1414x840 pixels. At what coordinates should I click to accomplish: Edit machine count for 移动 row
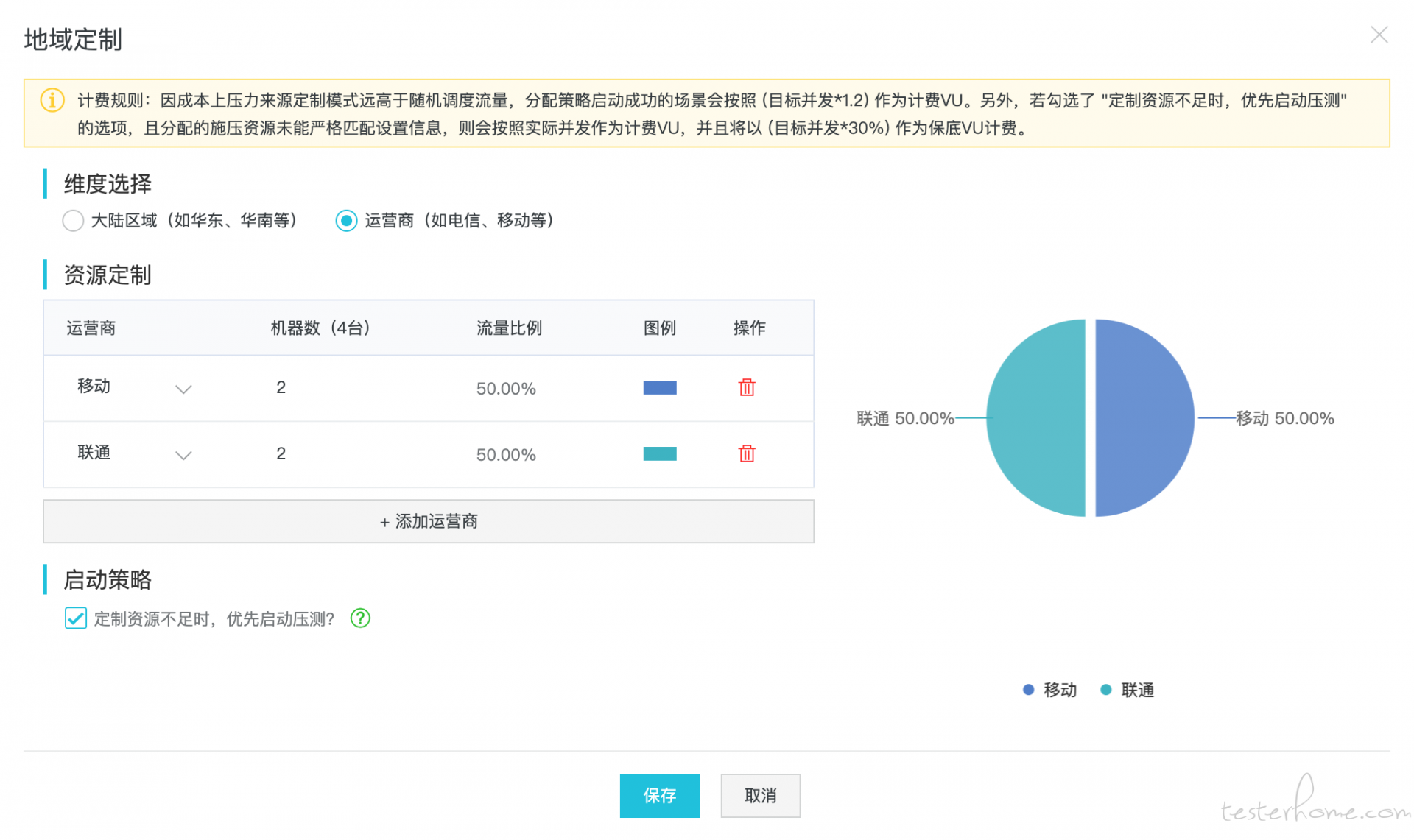tap(281, 387)
